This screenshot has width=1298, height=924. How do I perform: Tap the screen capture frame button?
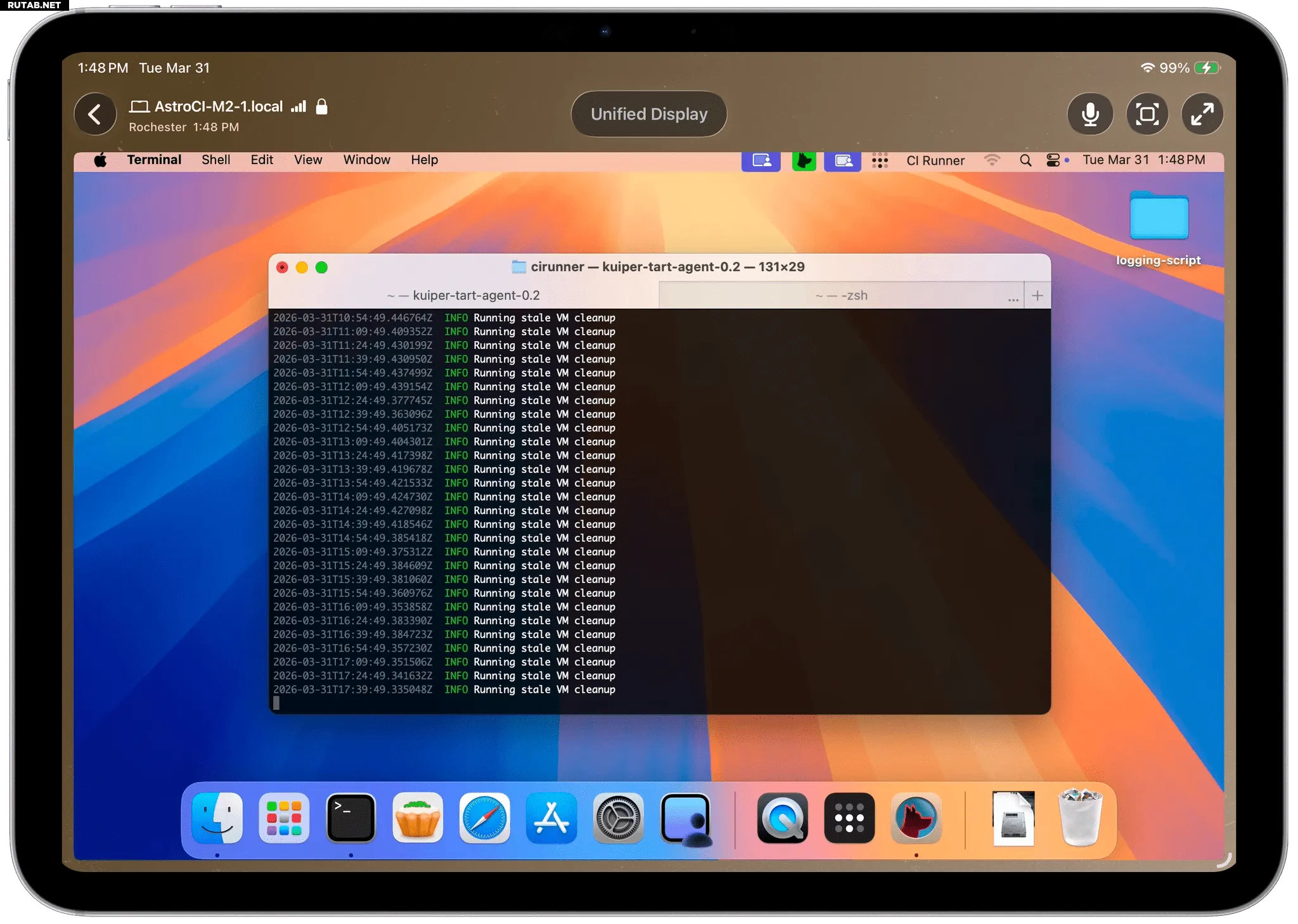point(1147,115)
